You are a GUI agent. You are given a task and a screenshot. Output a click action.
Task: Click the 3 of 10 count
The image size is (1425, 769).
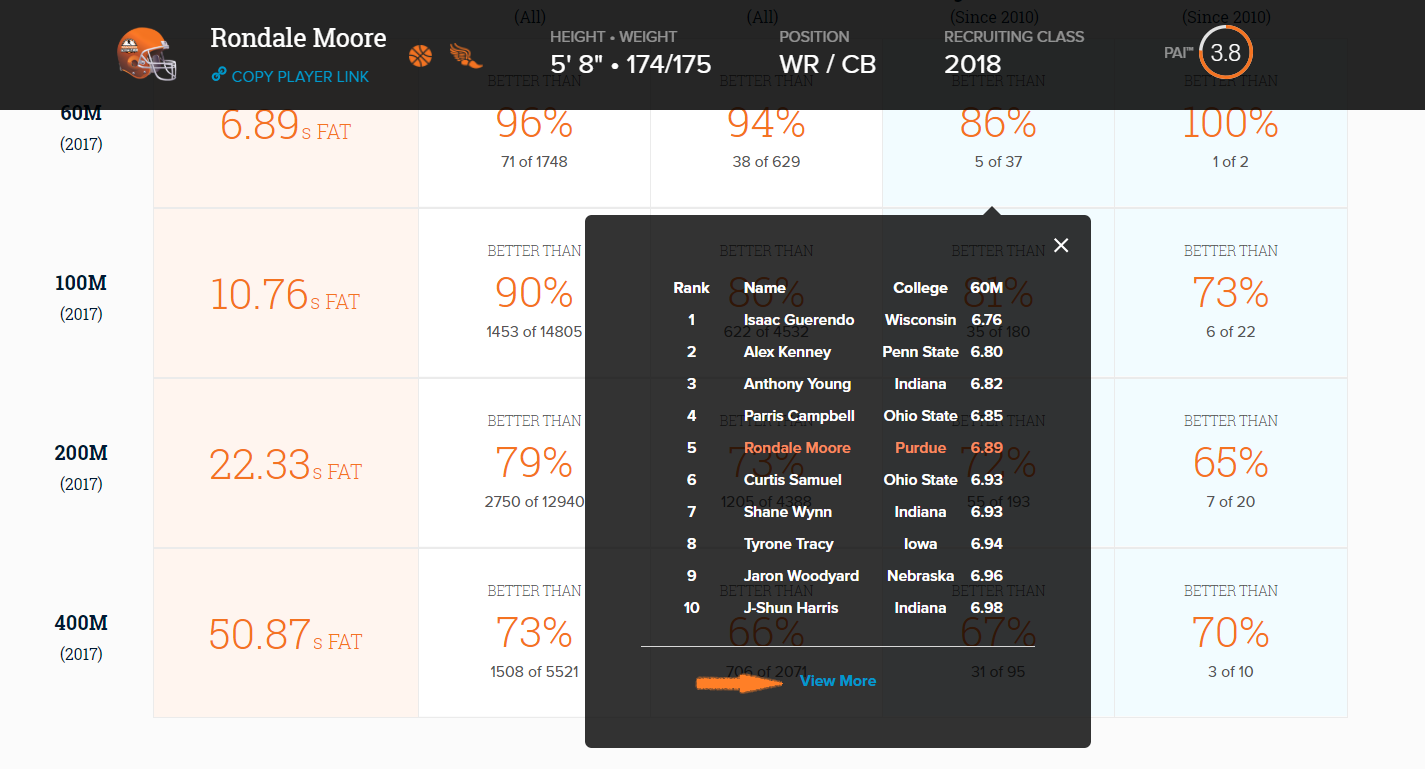(1230, 672)
